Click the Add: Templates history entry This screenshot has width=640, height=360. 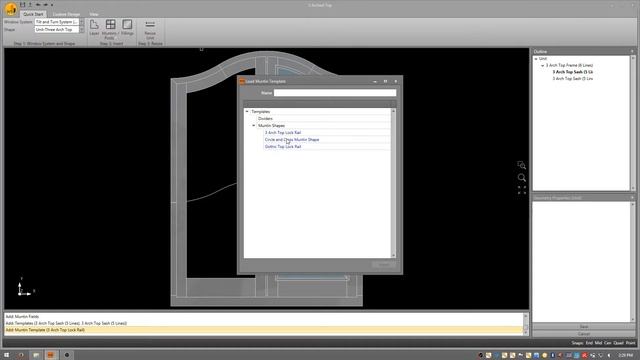[x=66, y=323]
